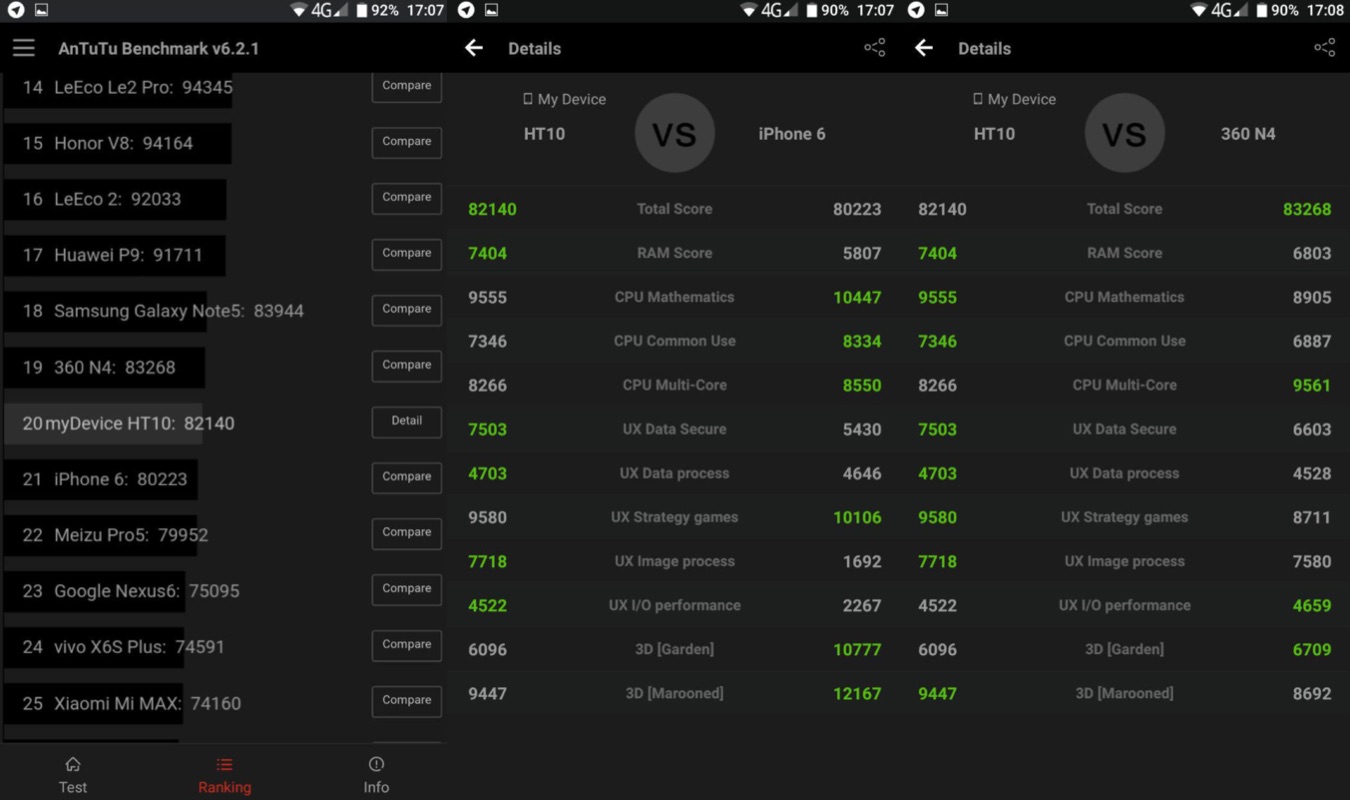
Task: Compare with Google Nexus6
Action: coord(407,589)
